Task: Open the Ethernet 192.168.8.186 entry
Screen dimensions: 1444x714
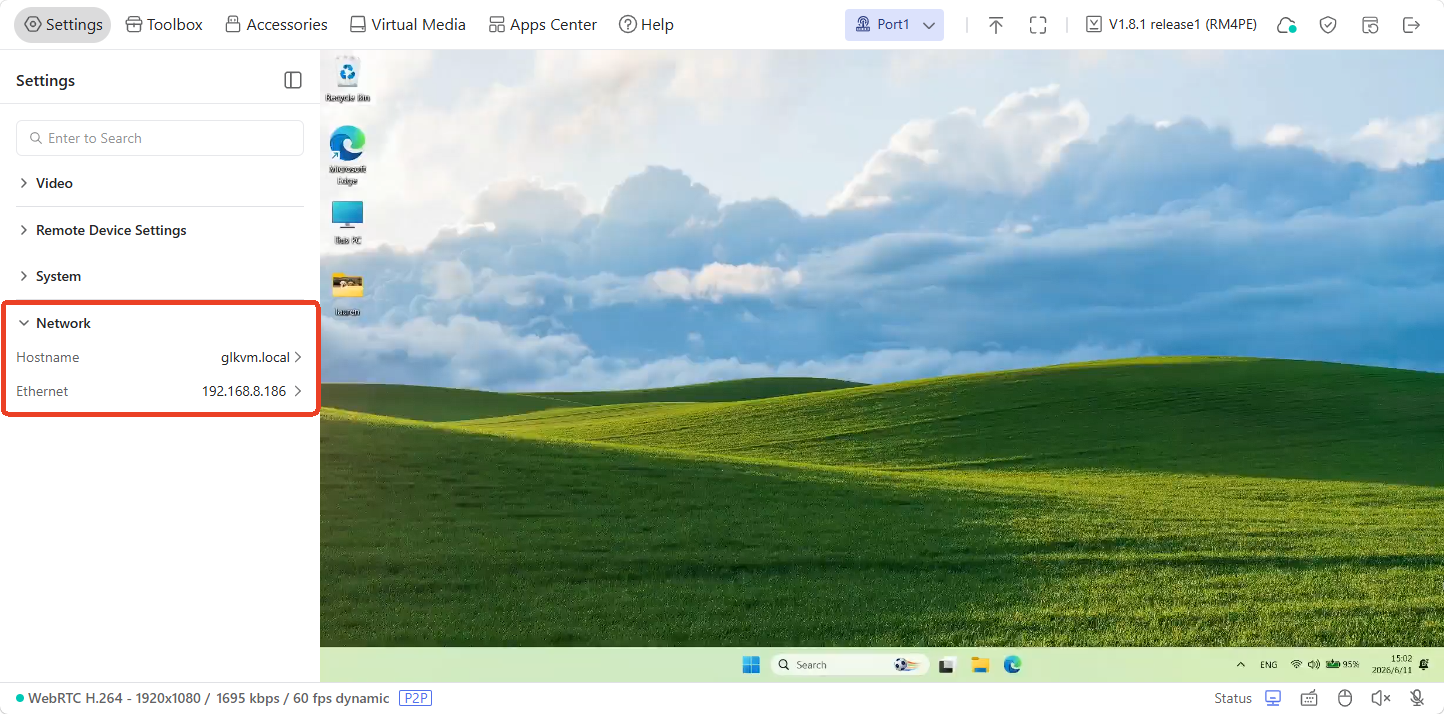Action: tap(160, 391)
